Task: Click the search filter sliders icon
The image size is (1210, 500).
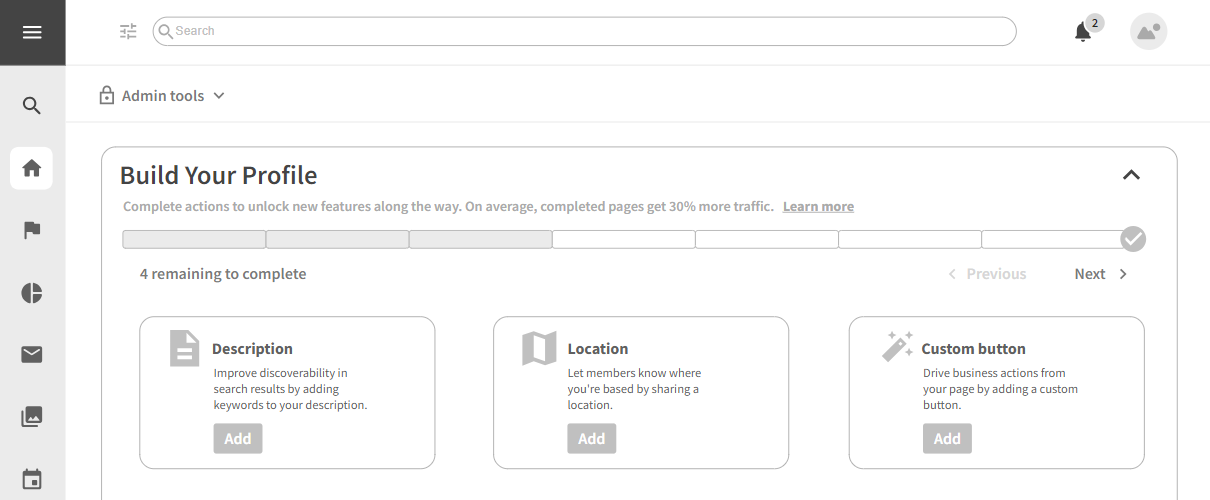Action: pyautogui.click(x=128, y=31)
